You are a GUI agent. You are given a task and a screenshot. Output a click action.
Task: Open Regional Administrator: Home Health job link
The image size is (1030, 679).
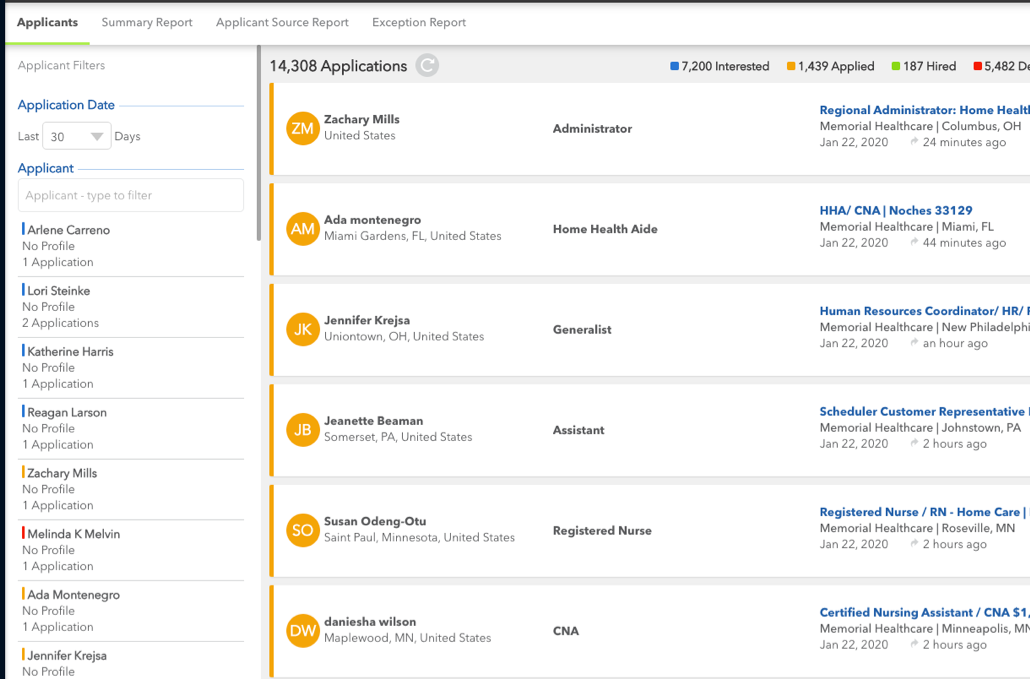click(924, 110)
